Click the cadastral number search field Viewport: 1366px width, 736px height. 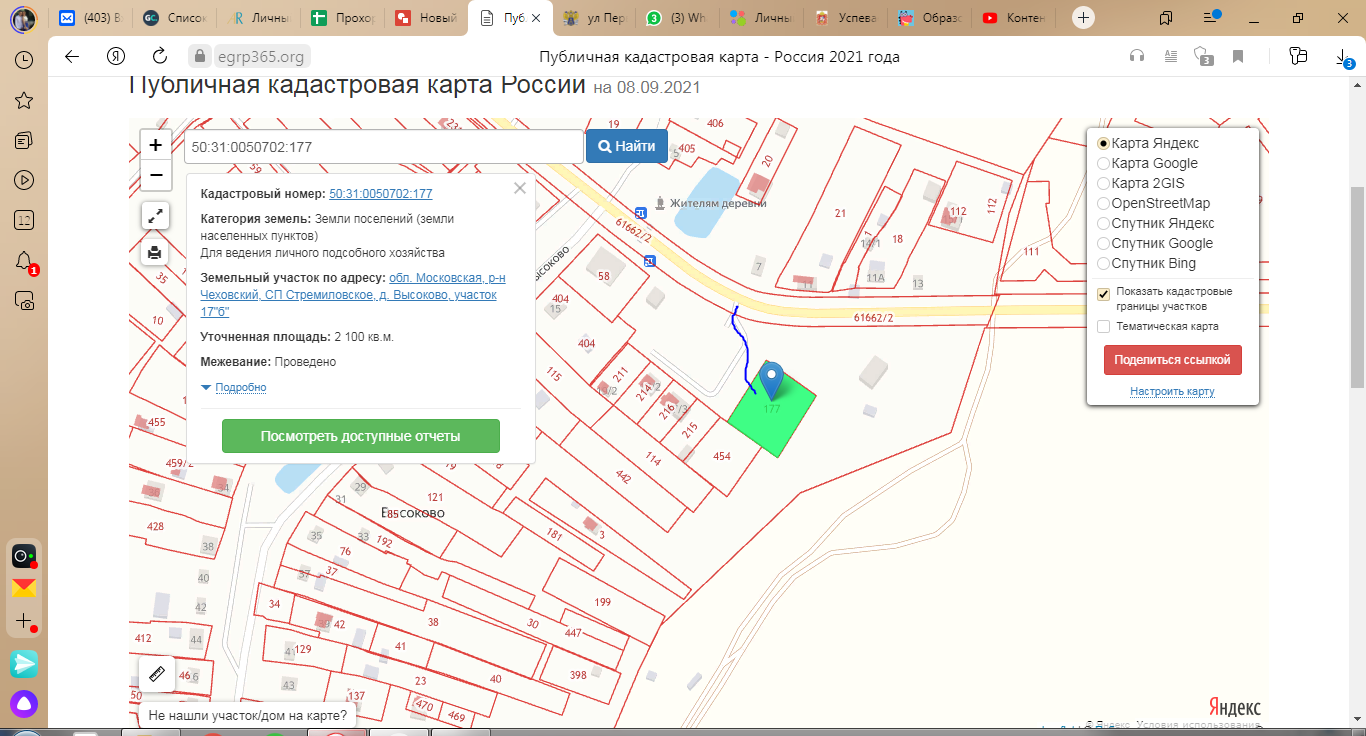[383, 146]
